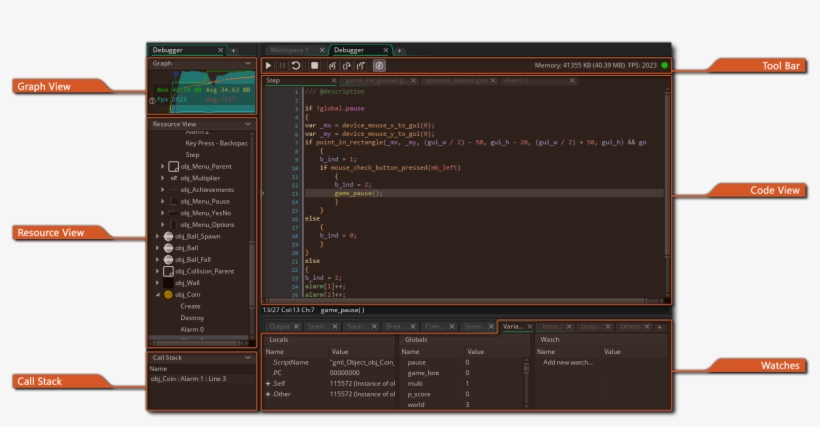The height and width of the screenshot is (427, 820).
Task: Click the obj_Ball_Spawn sprite icon
Action: (x=168, y=236)
